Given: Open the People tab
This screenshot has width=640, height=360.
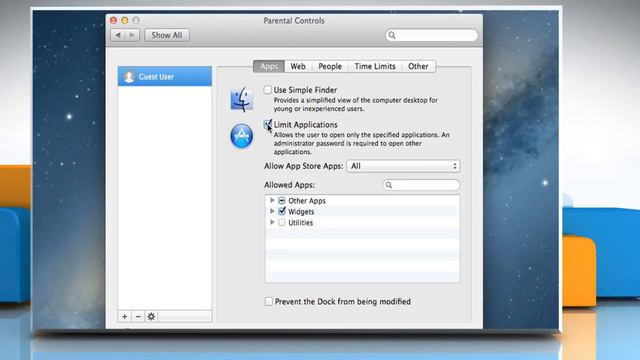Looking at the screenshot, I should tap(330, 66).
